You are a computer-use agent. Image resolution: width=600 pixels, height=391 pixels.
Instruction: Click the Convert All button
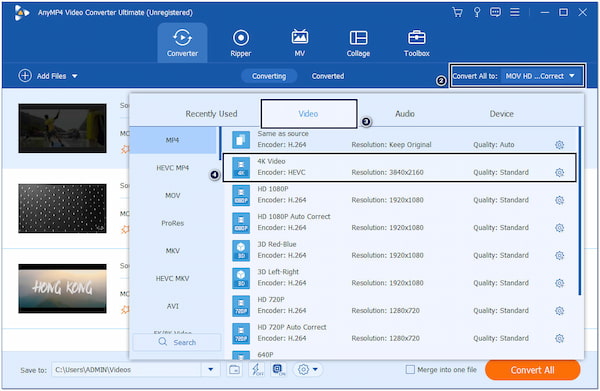pyautogui.click(x=532, y=370)
